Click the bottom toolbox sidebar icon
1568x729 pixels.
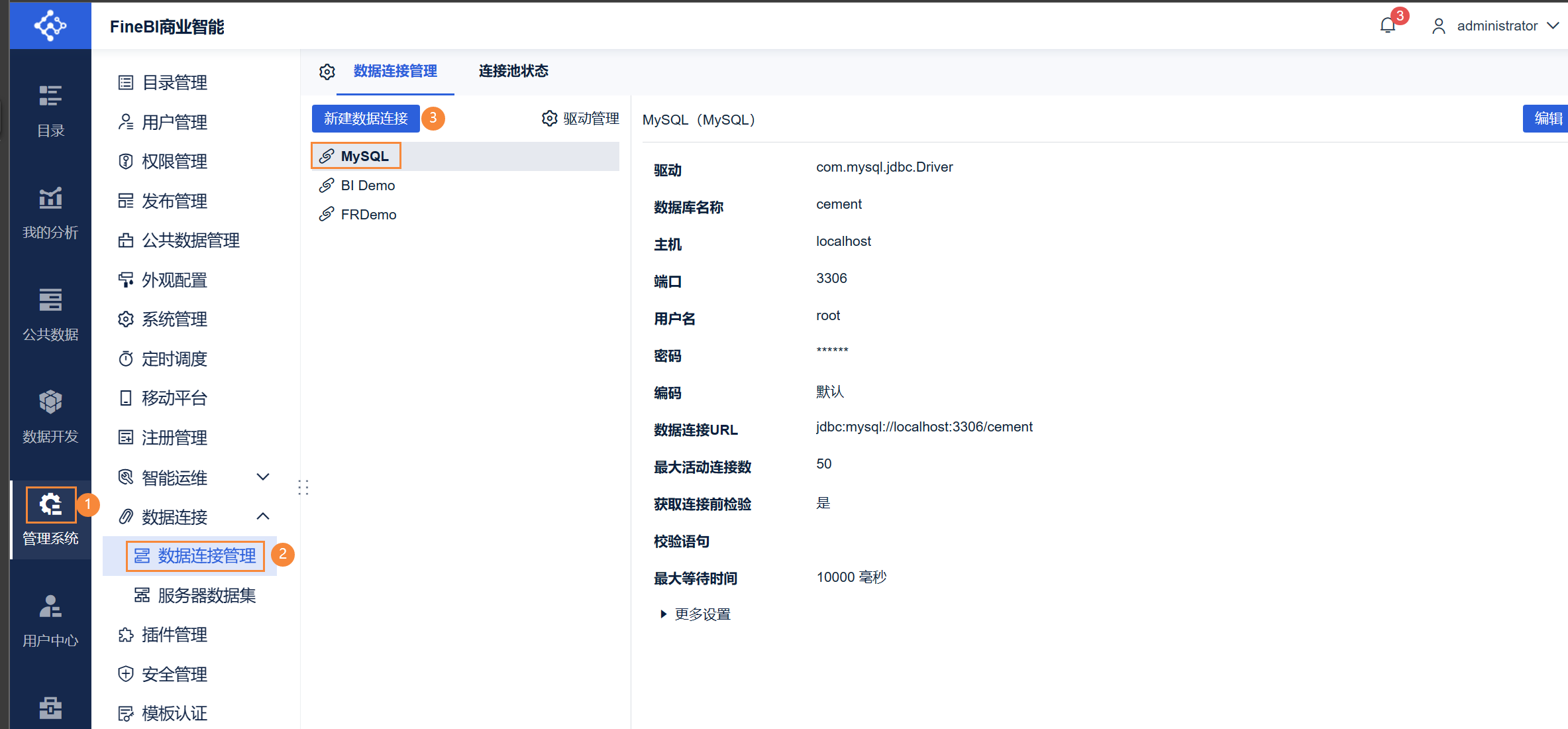50,708
